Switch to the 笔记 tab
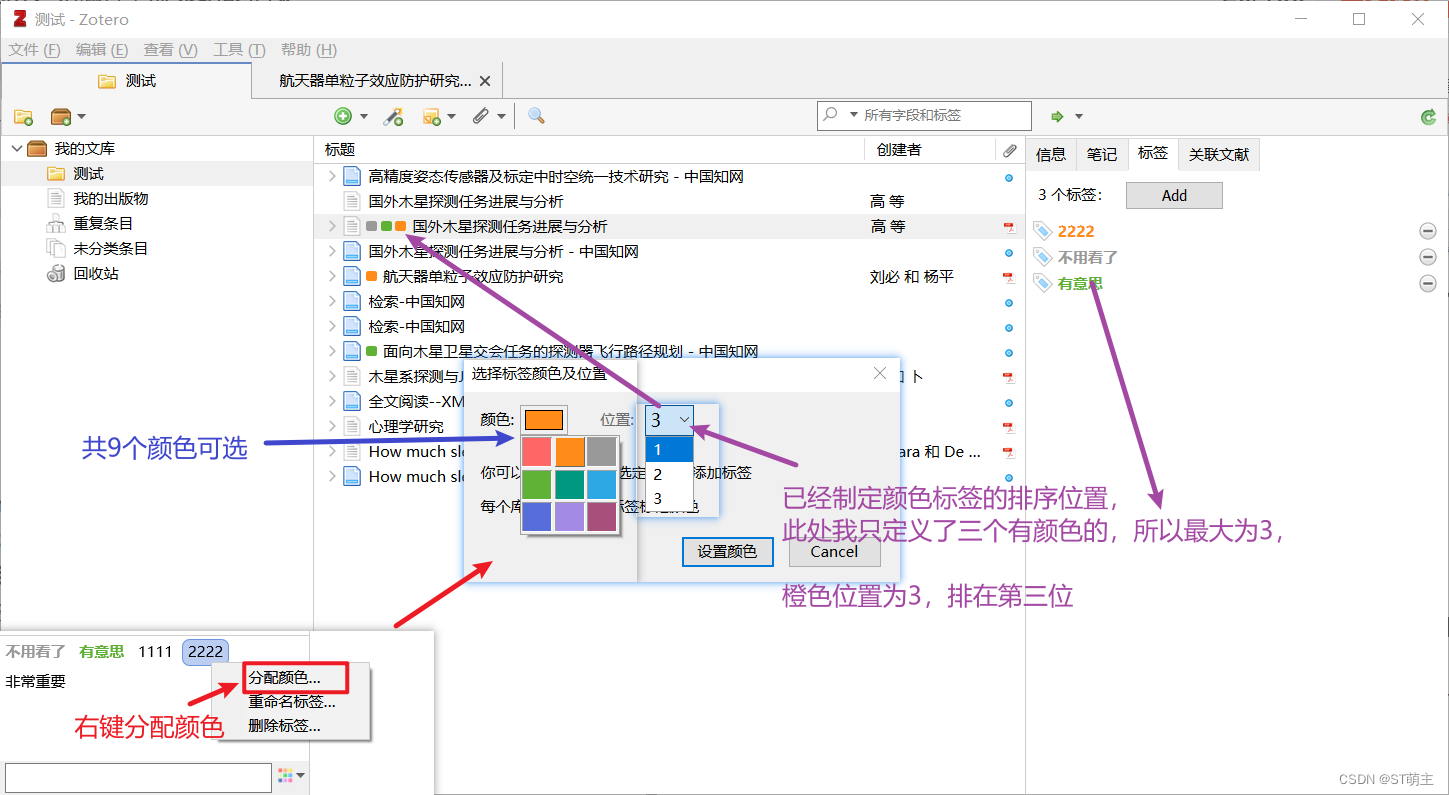Screen dimensions: 1449x795 pos(1102,154)
